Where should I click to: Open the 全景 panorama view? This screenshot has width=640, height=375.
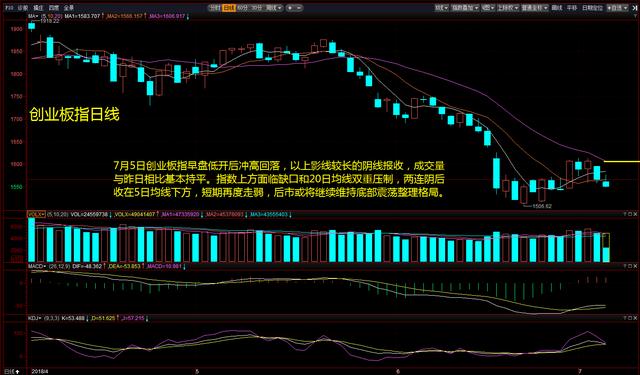[69, 8]
